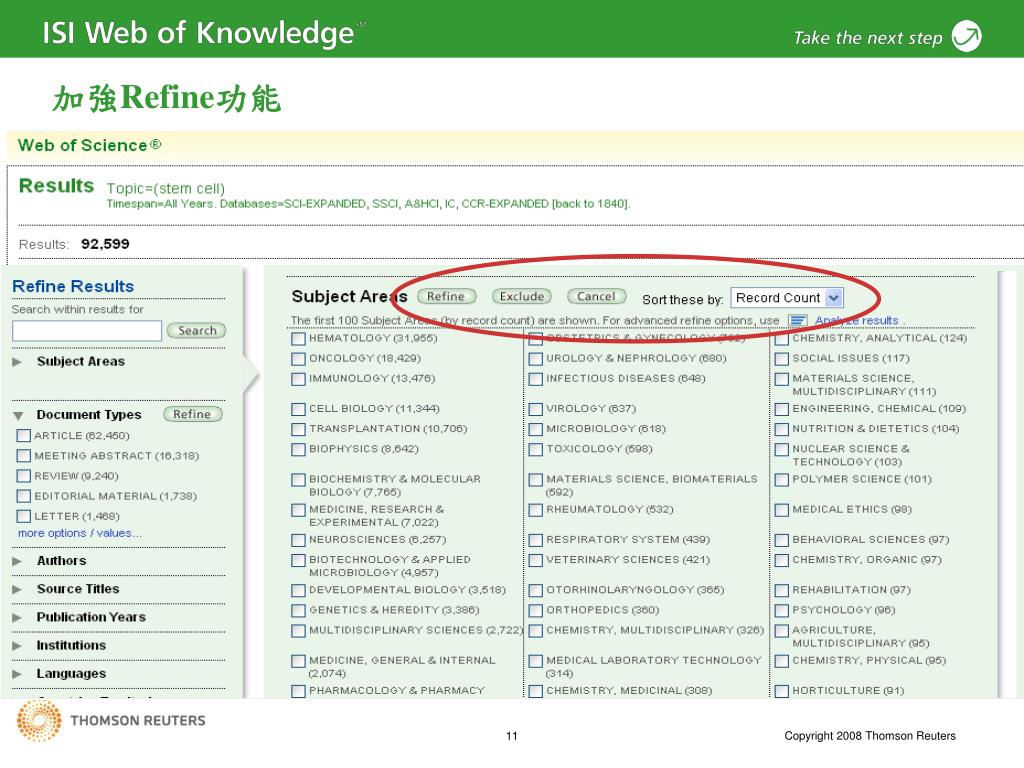
Task: Check the MEDICAL ETHICS checkbox
Action: [x=782, y=509]
